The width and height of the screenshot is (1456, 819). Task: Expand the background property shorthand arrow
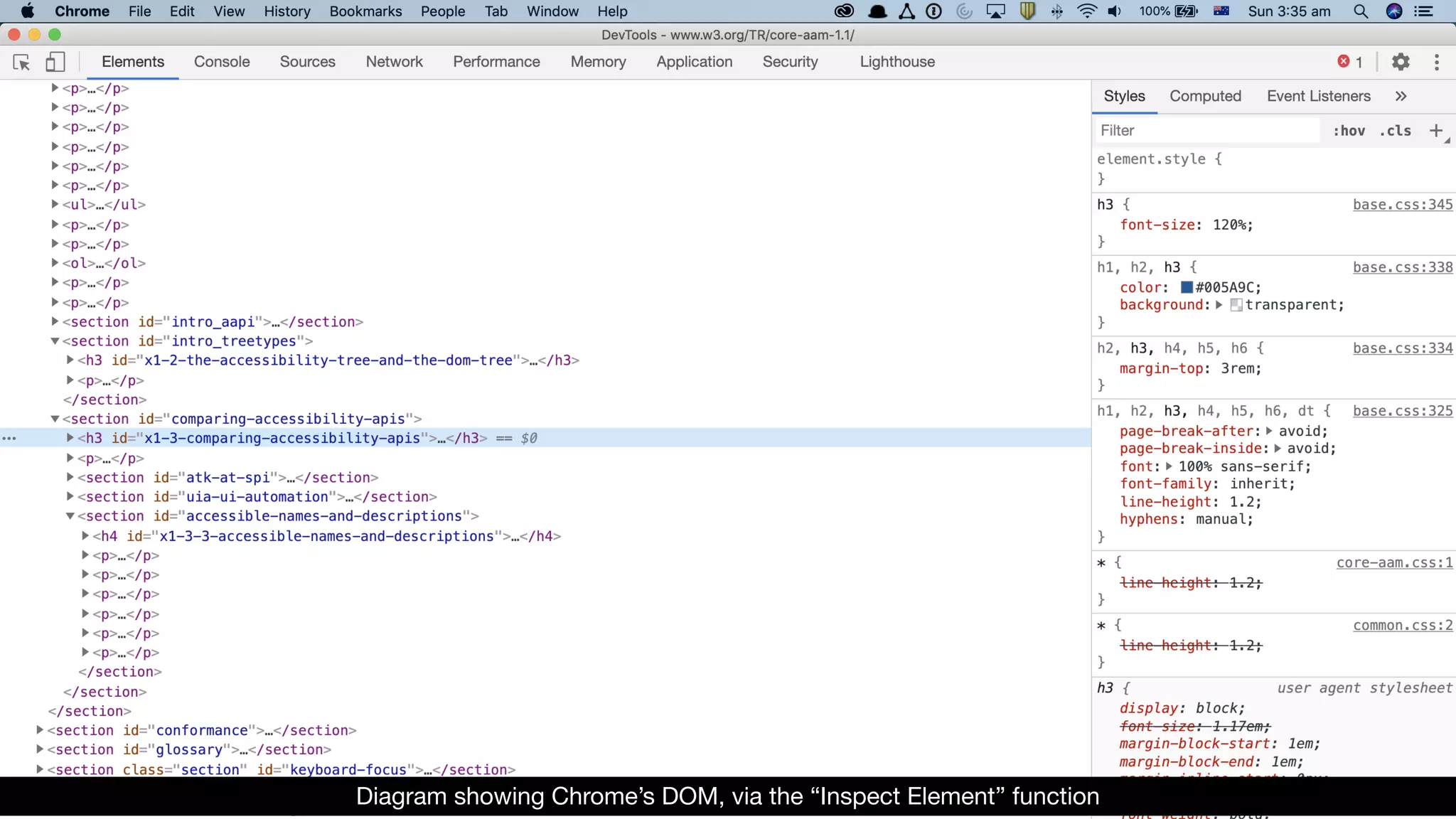pyautogui.click(x=1219, y=305)
